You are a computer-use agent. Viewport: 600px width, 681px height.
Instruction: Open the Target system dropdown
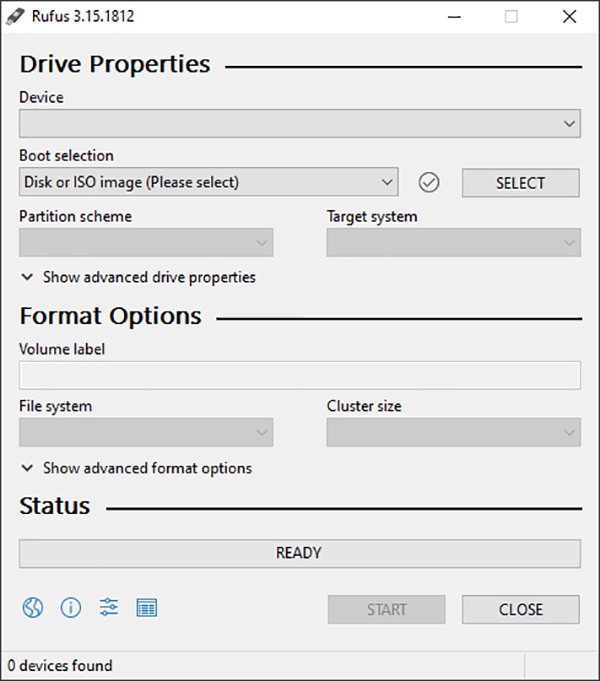pyautogui.click(x=454, y=242)
